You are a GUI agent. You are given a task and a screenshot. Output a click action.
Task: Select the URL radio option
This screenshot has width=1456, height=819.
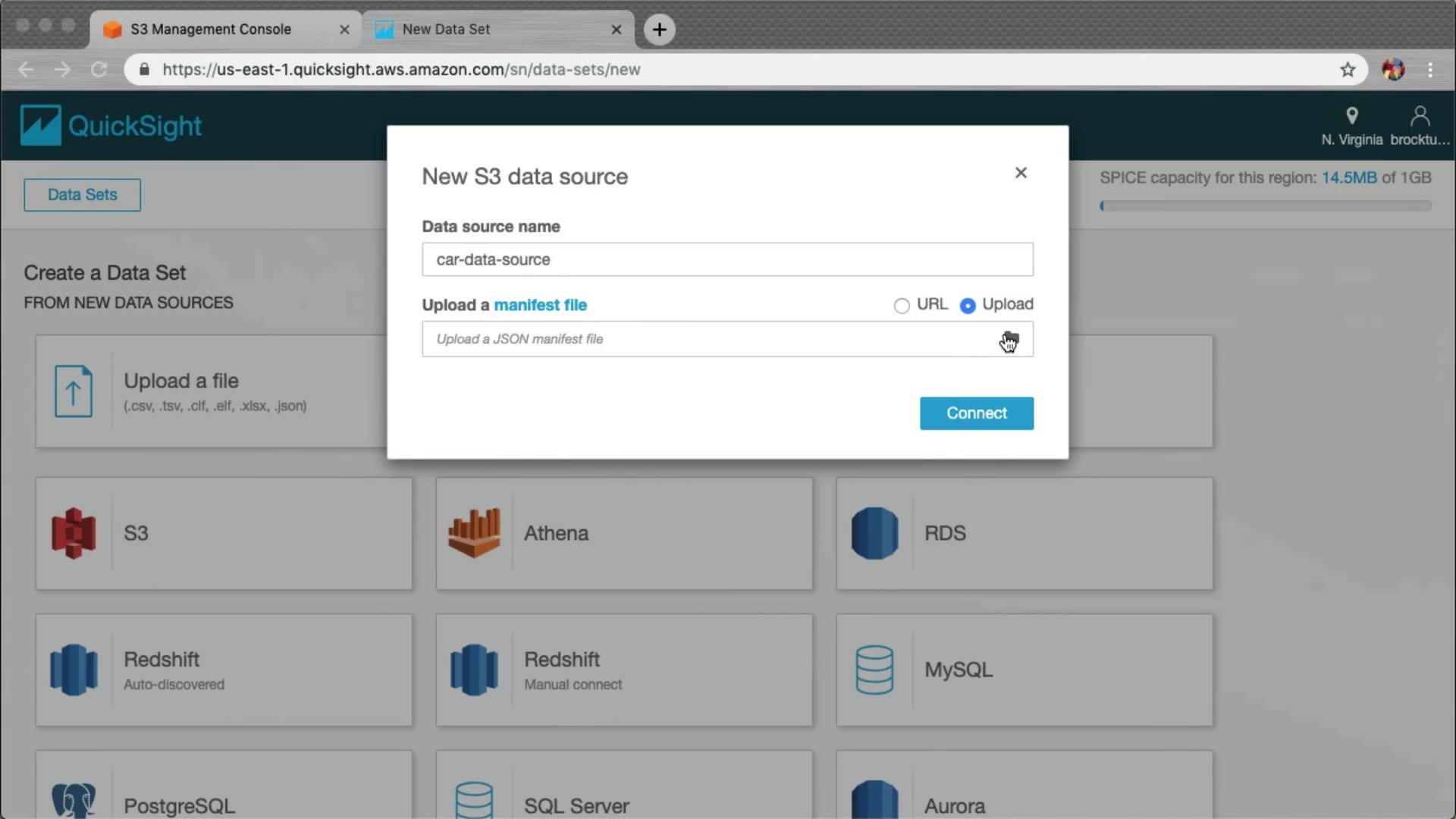tap(902, 306)
